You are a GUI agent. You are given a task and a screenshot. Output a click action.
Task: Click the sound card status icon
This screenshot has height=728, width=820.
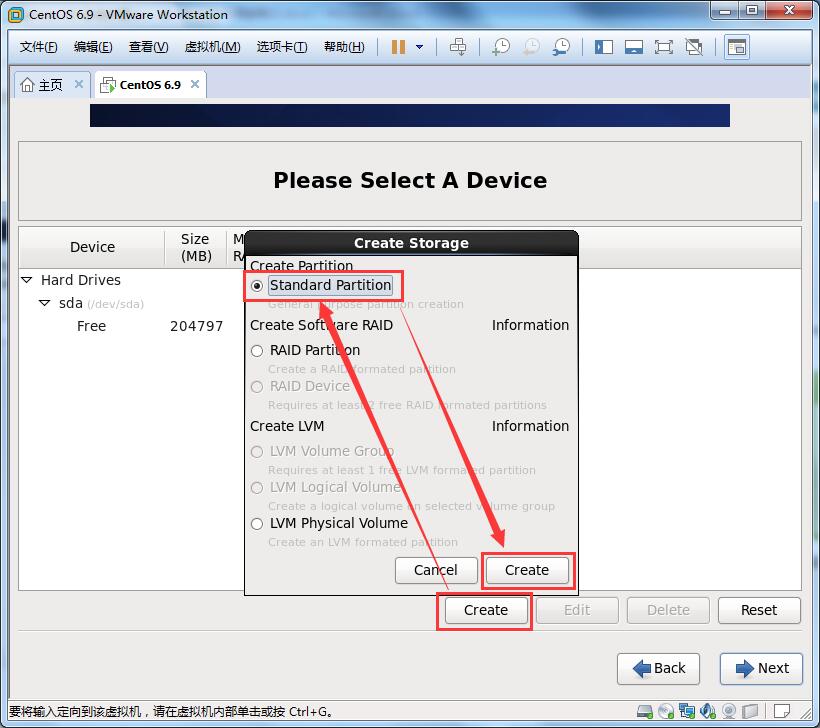(708, 711)
